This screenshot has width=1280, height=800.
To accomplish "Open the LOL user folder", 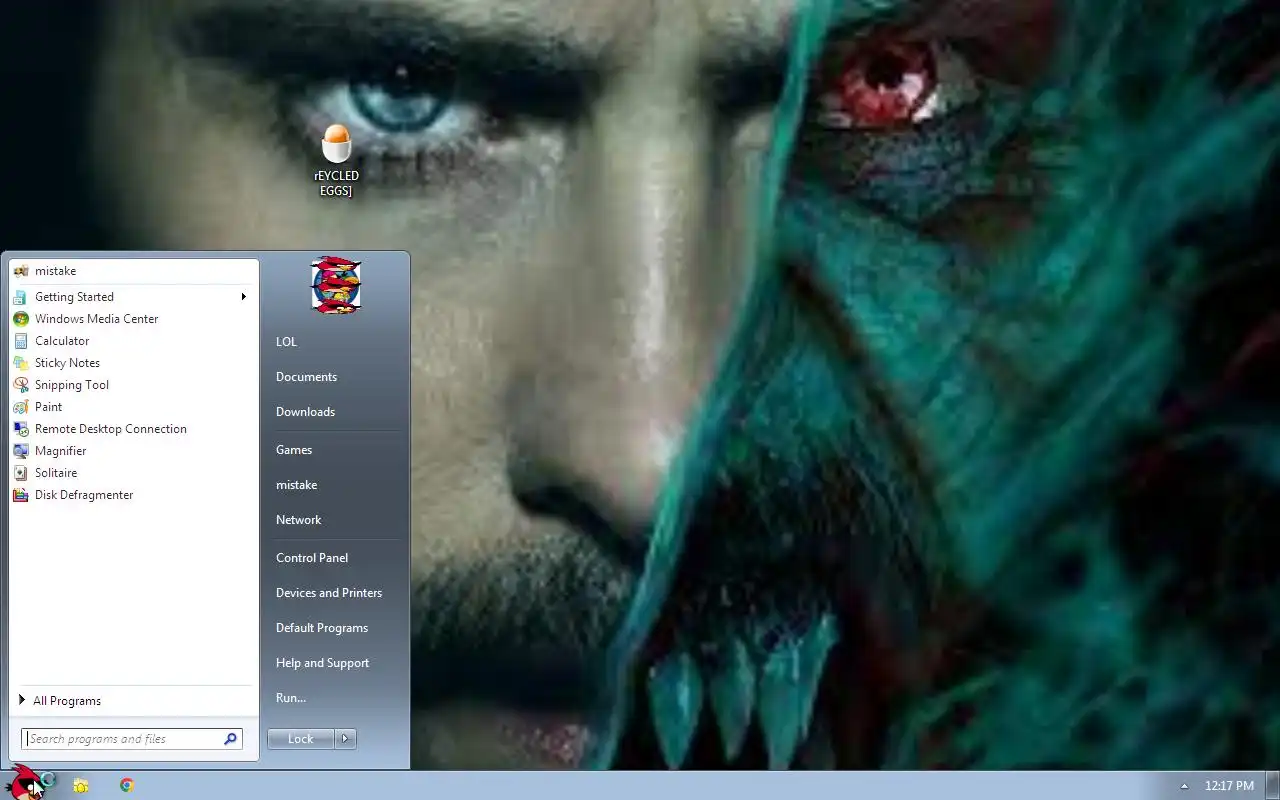I will tap(286, 342).
